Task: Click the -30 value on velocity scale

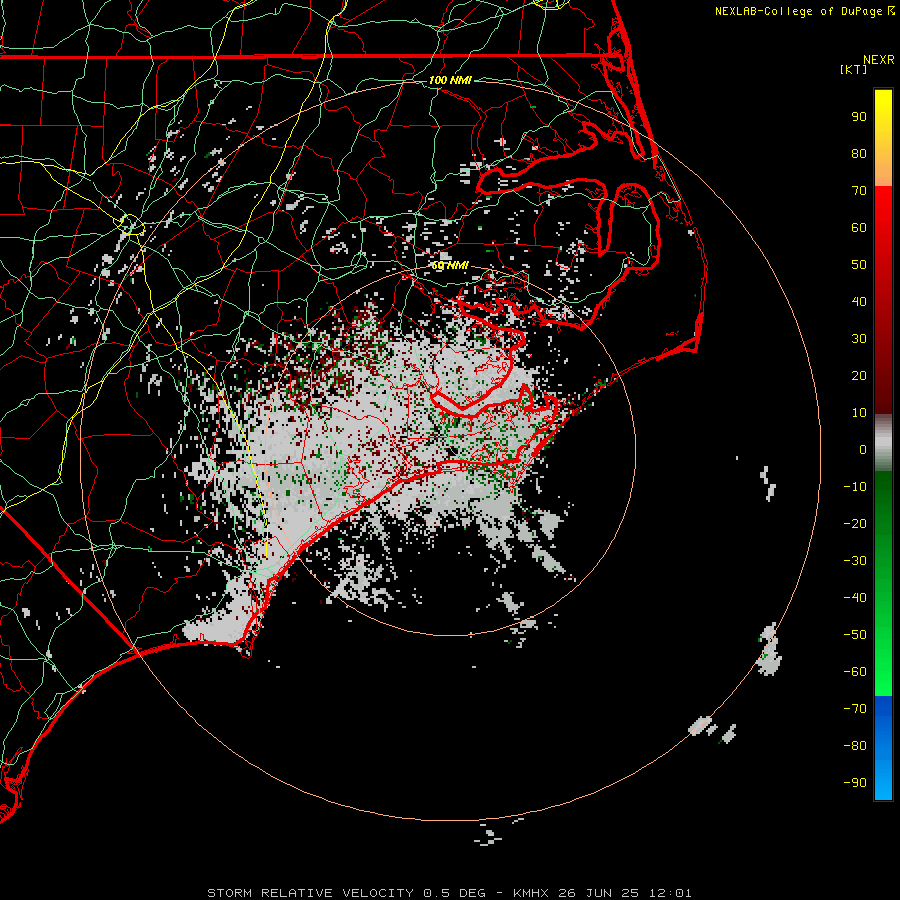Action: coord(855,561)
